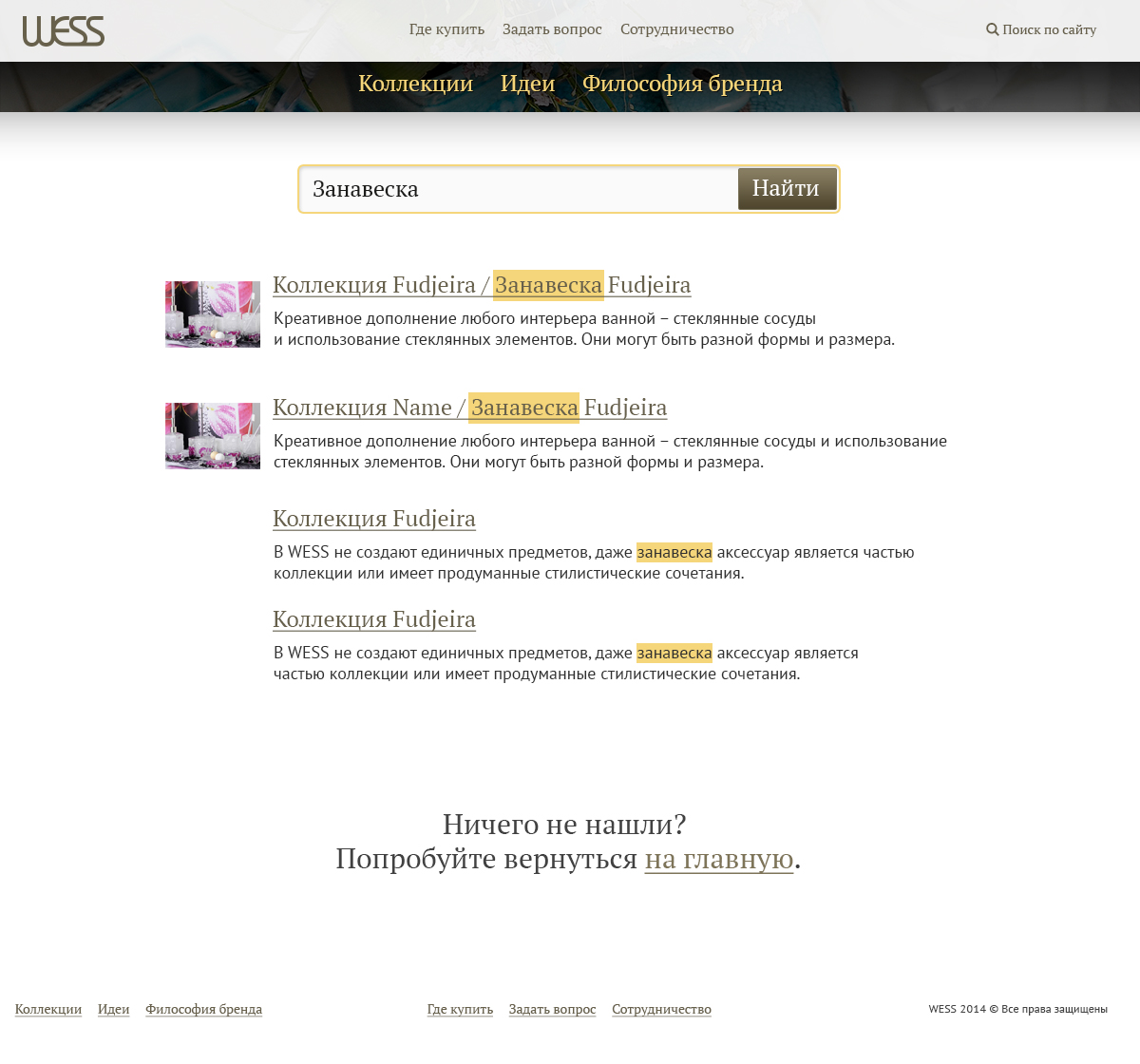The image size is (1140, 1064).
Task: Click the Найти search button
Action: 787,189
